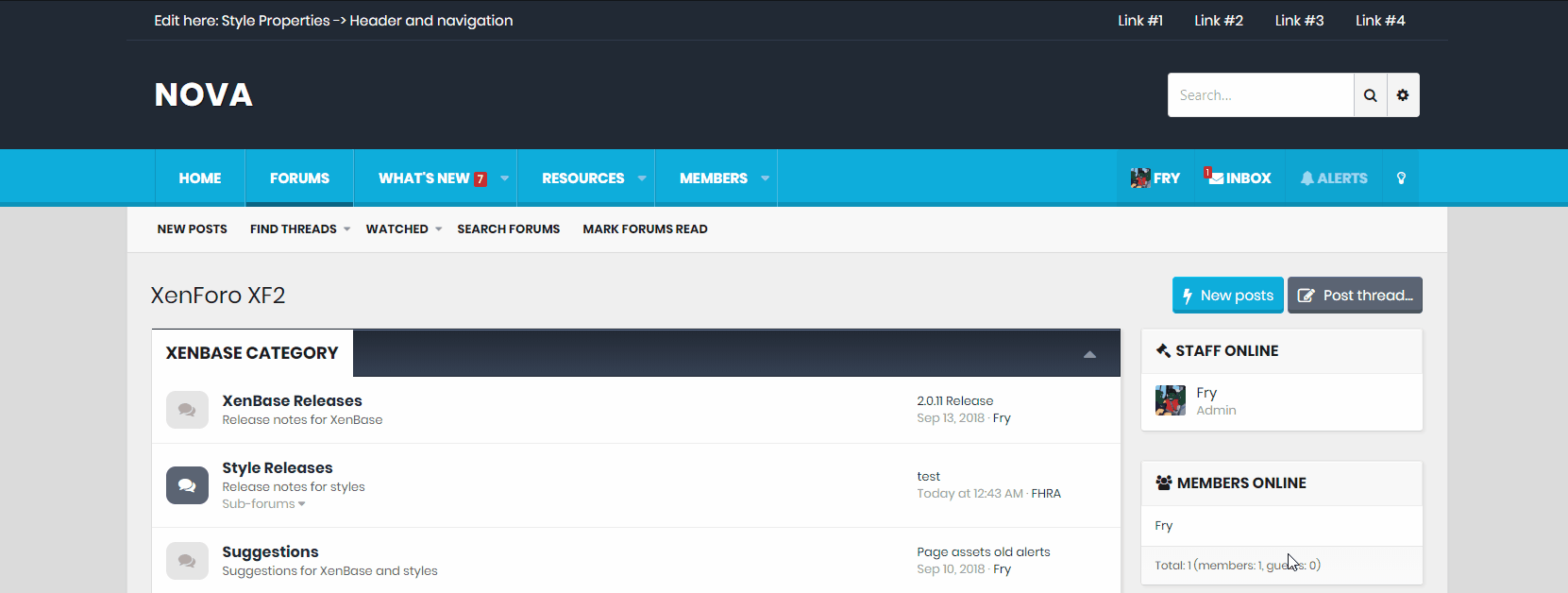The image size is (1568, 593).
Task: Focus the Search input field
Action: click(1260, 95)
